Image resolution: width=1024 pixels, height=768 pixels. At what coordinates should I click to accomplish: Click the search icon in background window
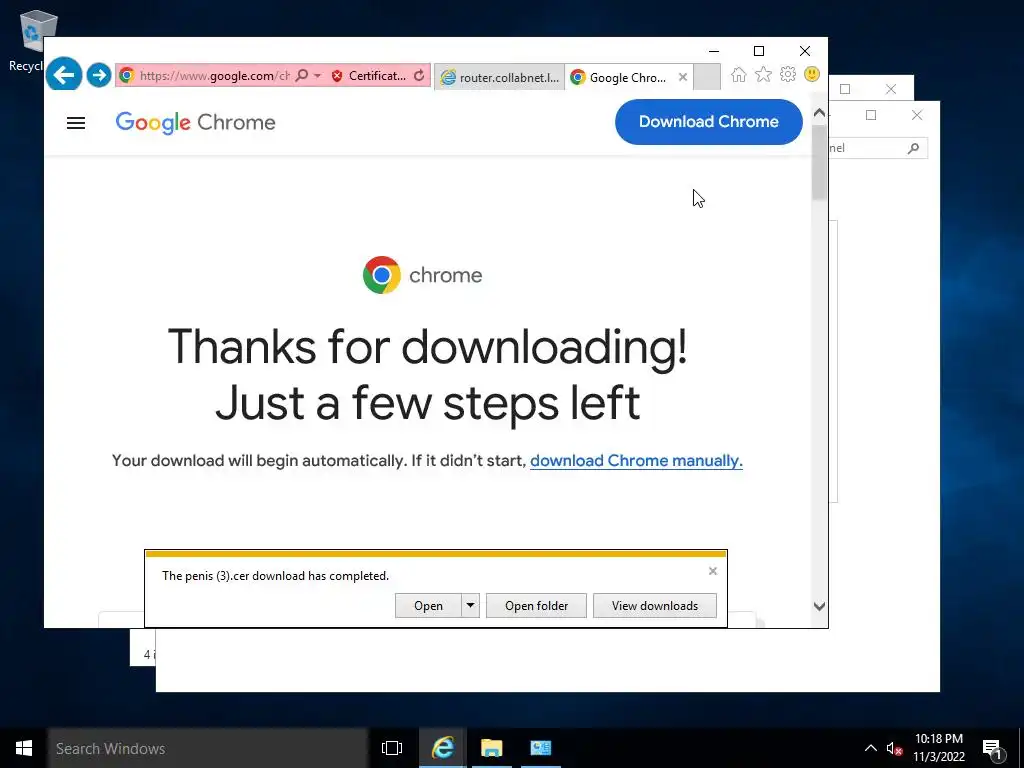point(914,148)
